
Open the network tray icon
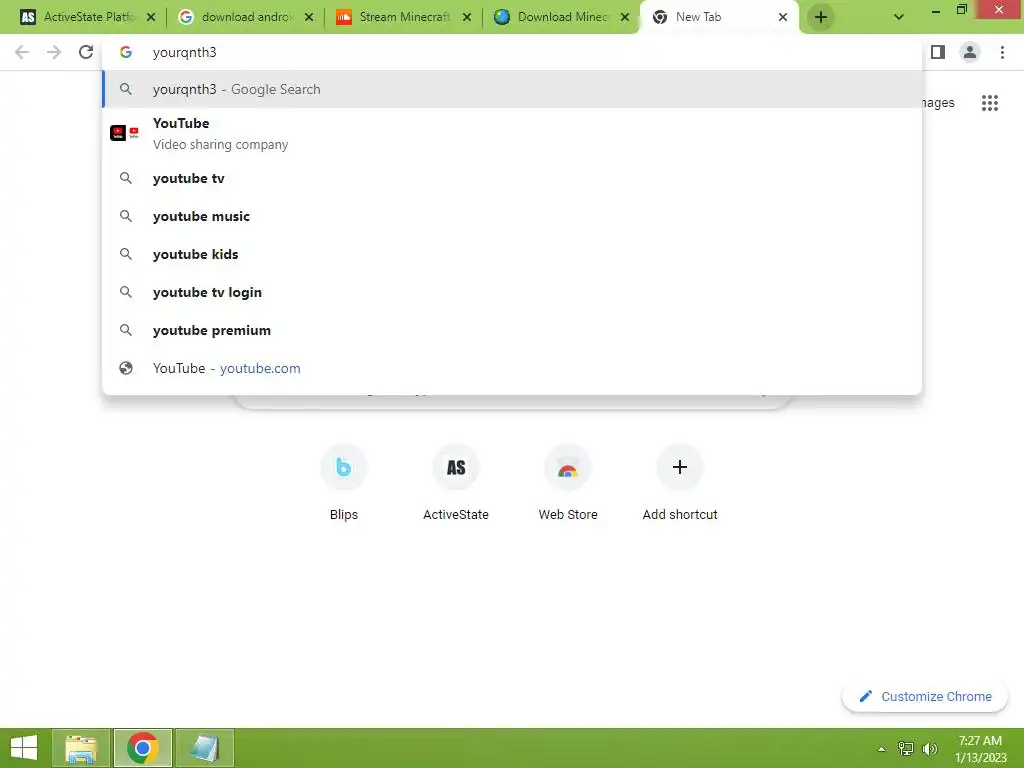(905, 748)
